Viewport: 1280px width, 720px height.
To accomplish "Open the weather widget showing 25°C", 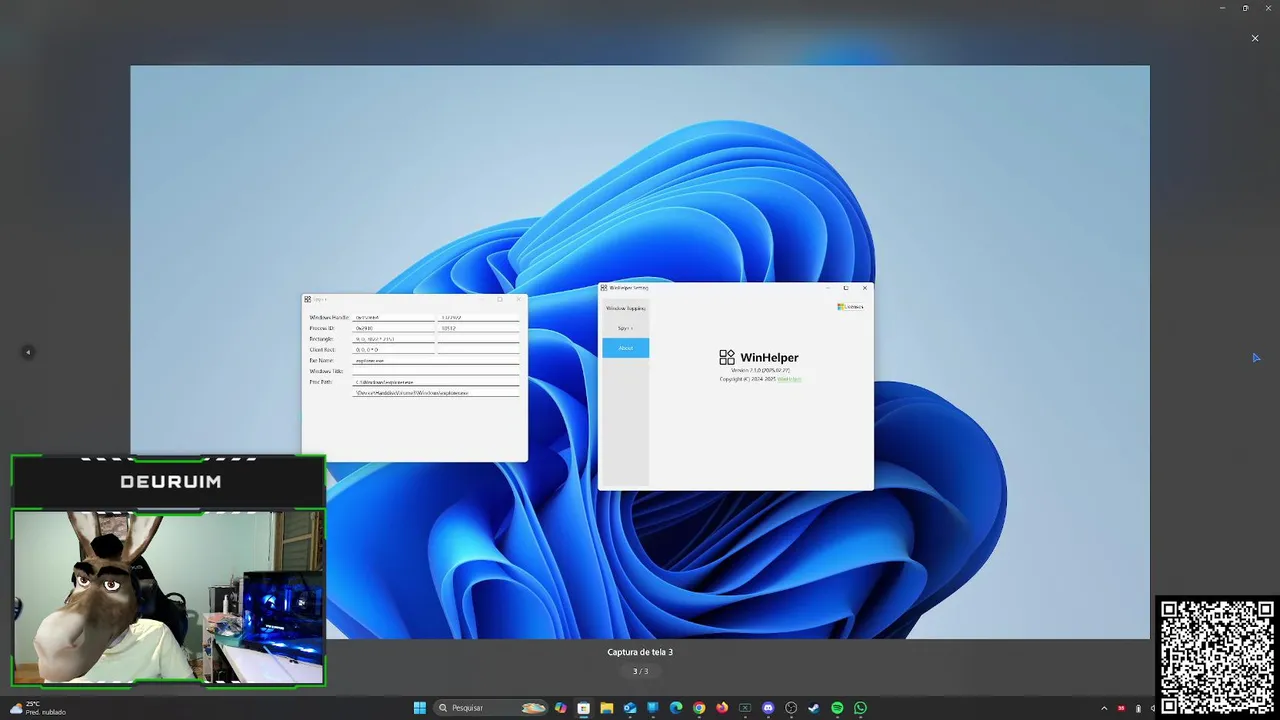I will tap(38, 708).
